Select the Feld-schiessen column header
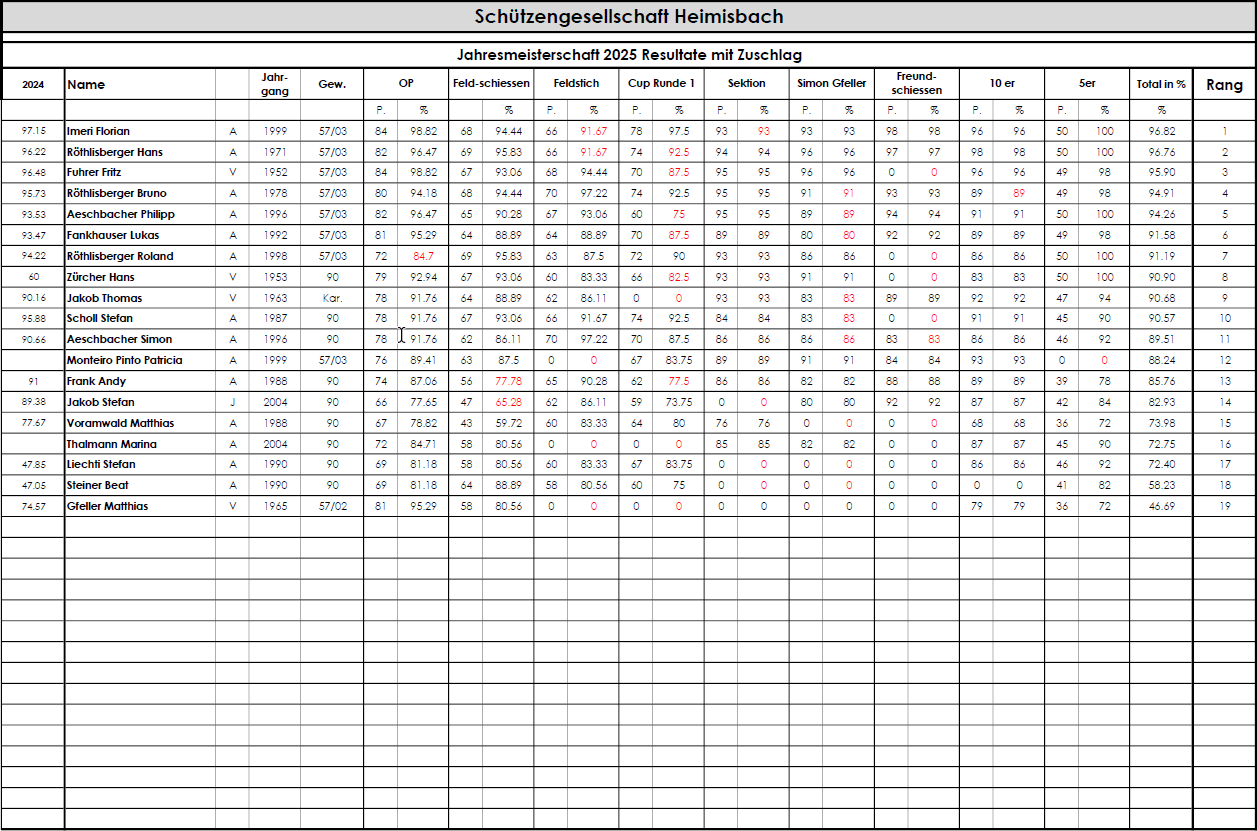 click(491, 84)
